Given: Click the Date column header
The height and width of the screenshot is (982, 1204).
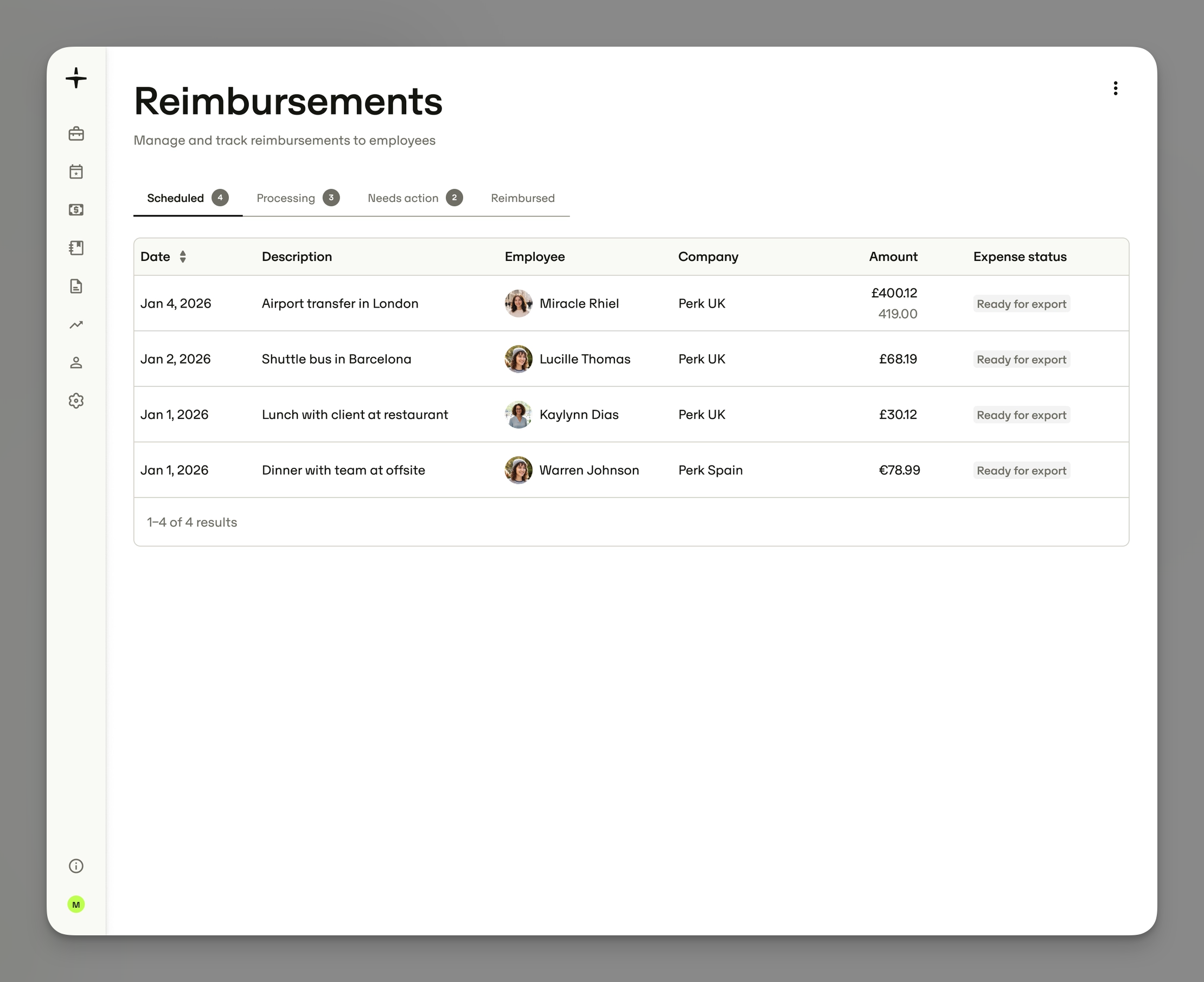Looking at the screenshot, I should (x=156, y=257).
